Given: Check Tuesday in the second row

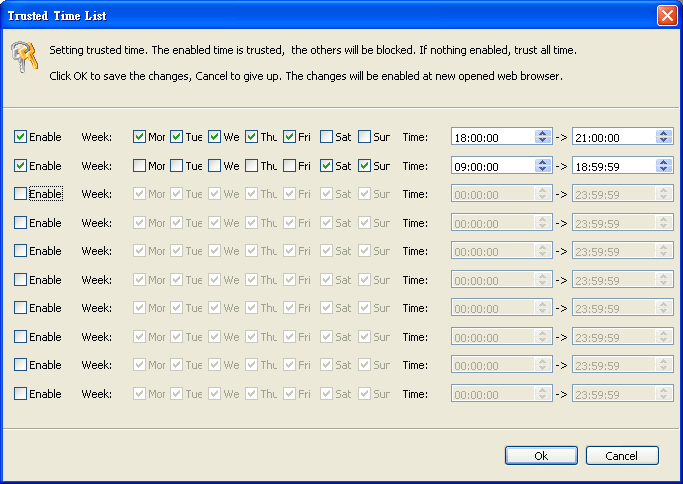Looking at the screenshot, I should (x=177, y=166).
